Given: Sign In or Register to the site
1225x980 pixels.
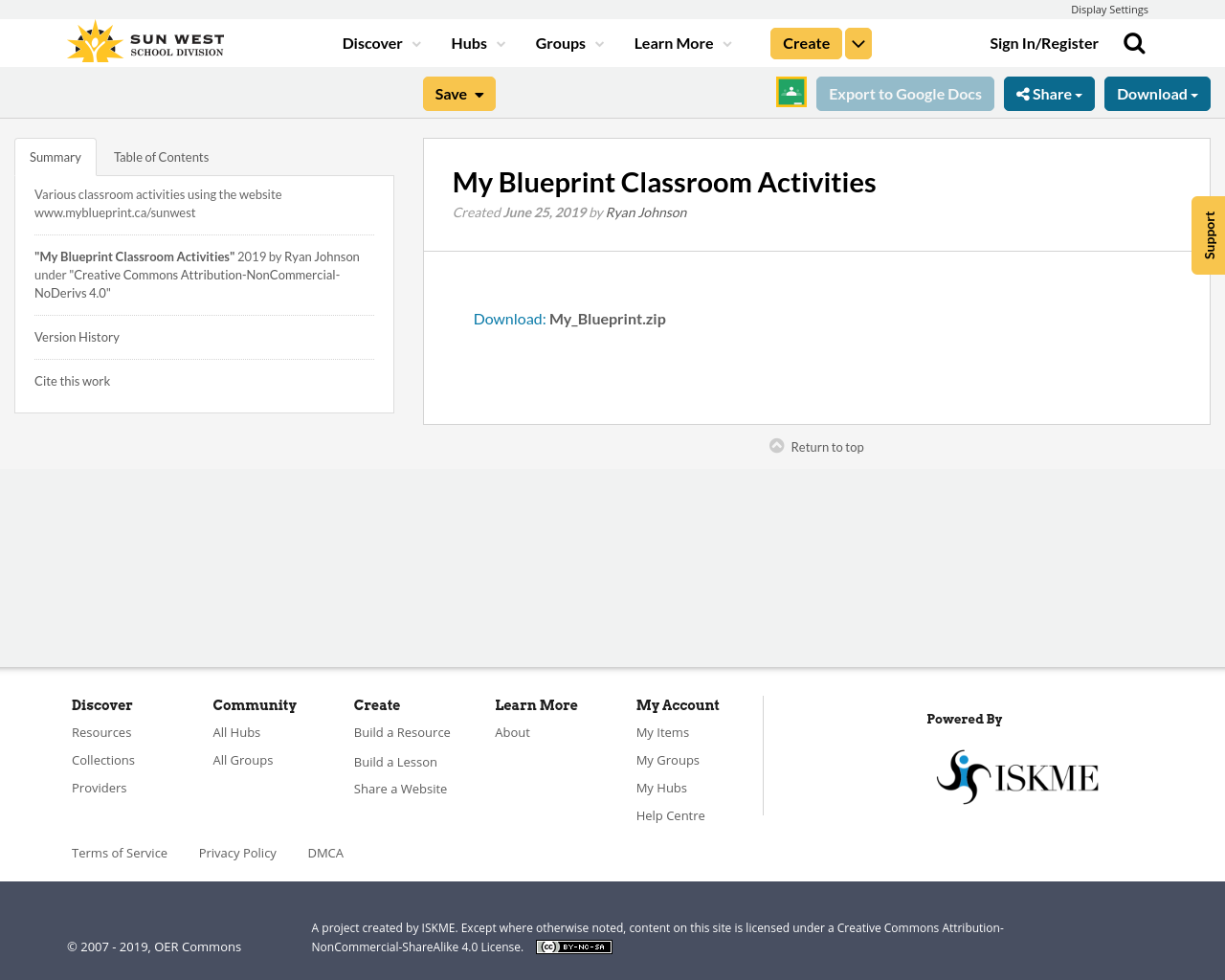Looking at the screenshot, I should pyautogui.click(x=1043, y=41).
